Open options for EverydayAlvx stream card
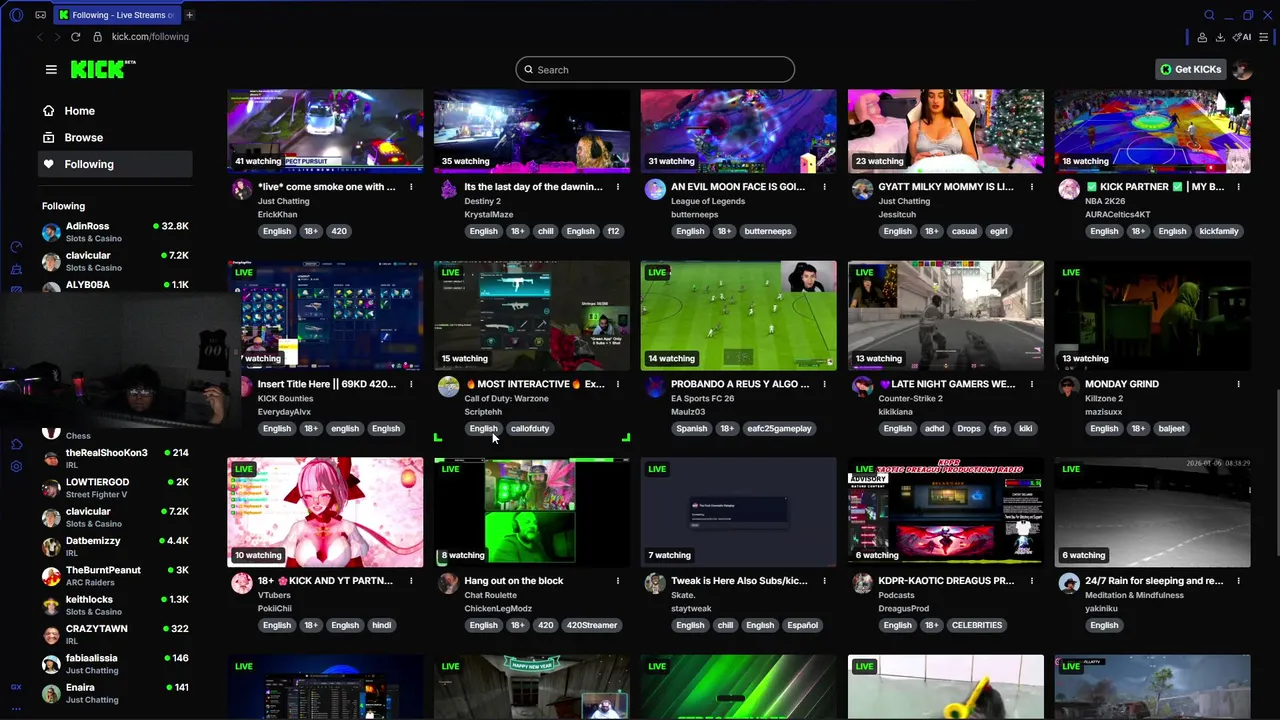The image size is (1280, 720). click(411, 384)
